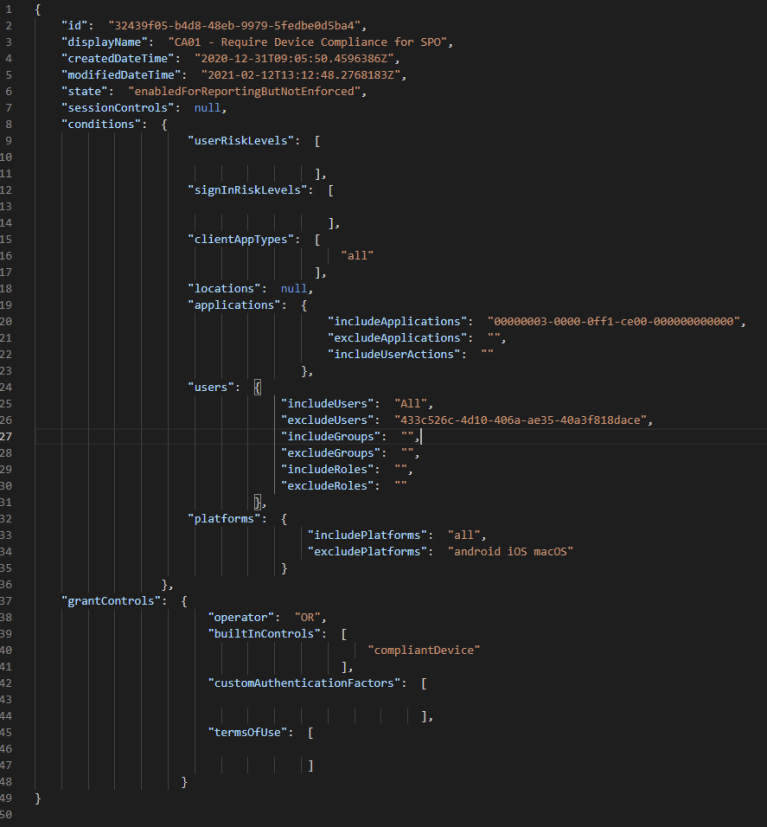Click line number 37 in the gutter
Screen dimensions: 767x827
pos(11,601)
